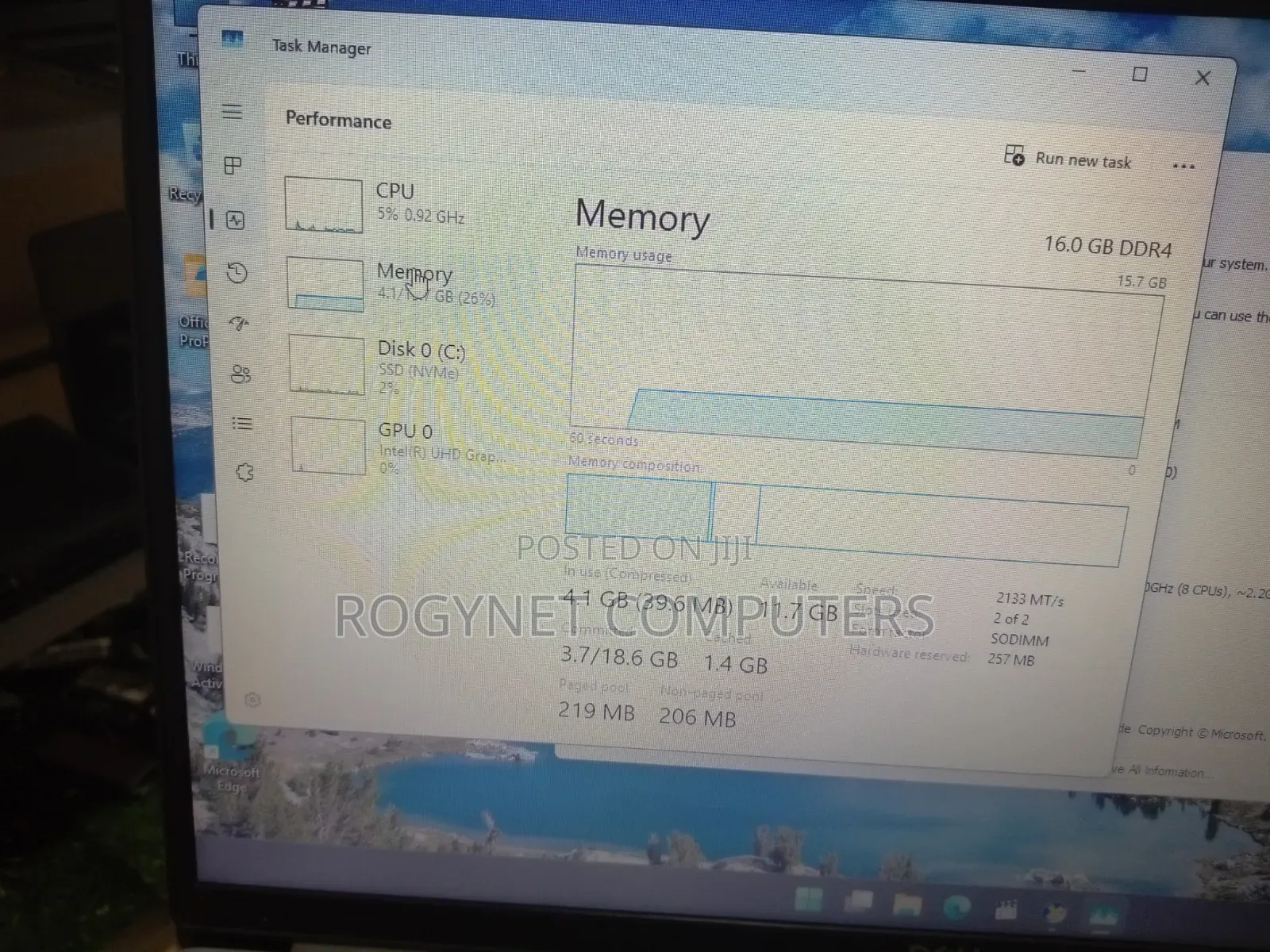Open the Startup apps page icon
This screenshot has width=1270, height=952.
tap(239, 323)
